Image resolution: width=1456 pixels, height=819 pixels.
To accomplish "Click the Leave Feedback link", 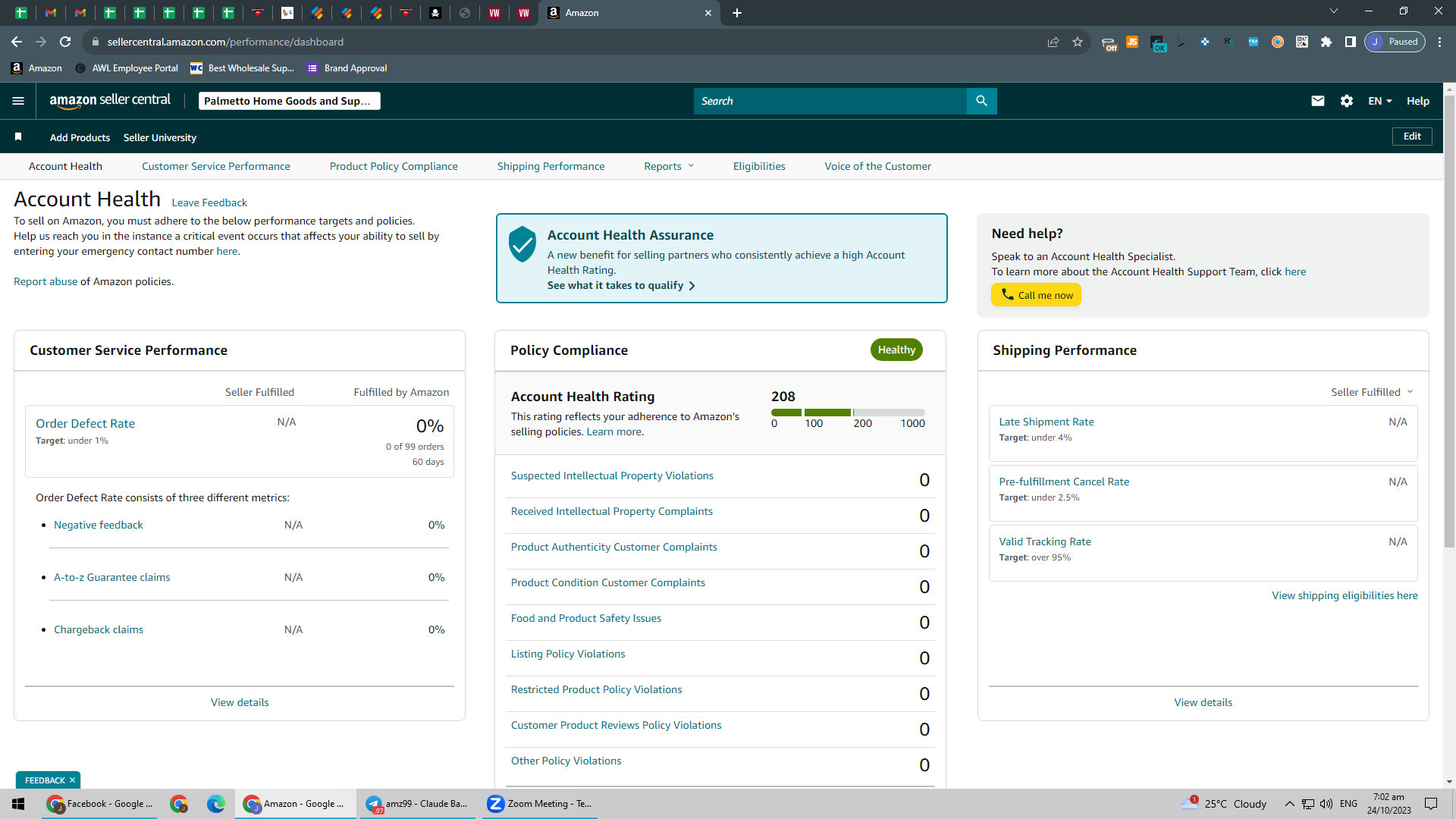I will tap(209, 202).
